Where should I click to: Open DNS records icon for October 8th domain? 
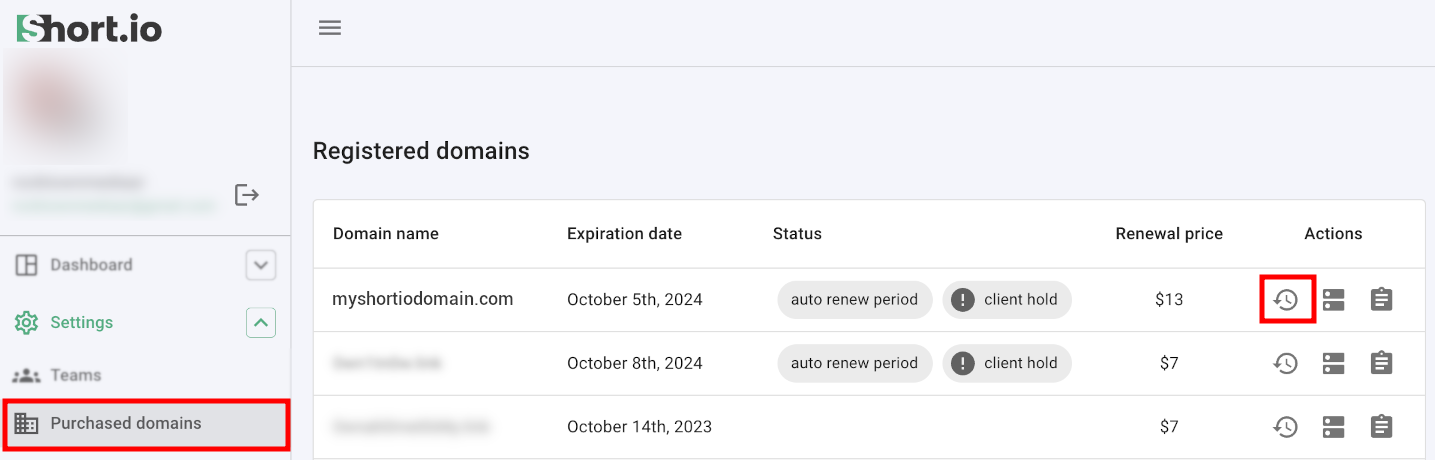click(x=1333, y=363)
